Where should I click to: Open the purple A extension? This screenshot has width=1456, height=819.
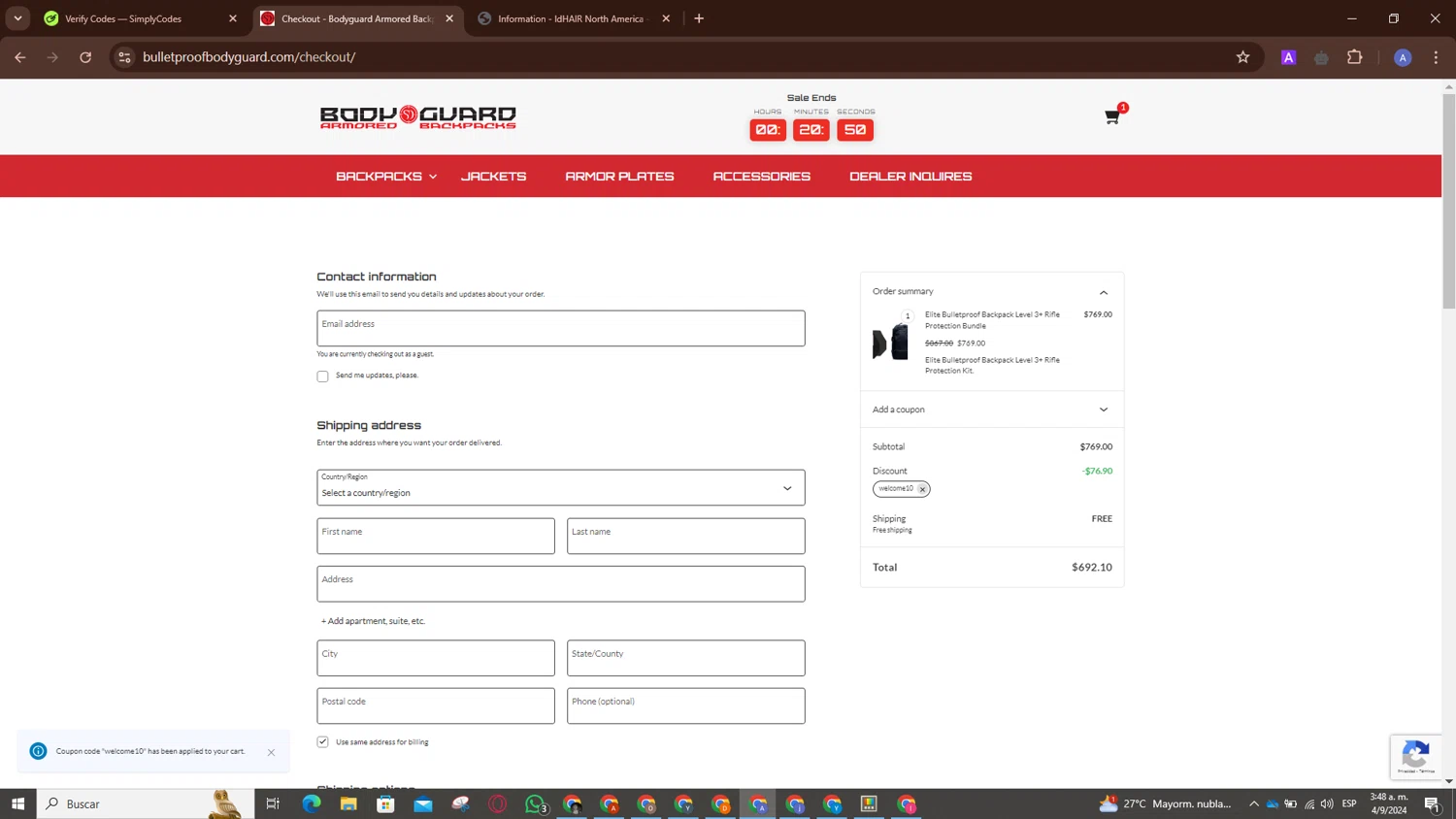1288,57
